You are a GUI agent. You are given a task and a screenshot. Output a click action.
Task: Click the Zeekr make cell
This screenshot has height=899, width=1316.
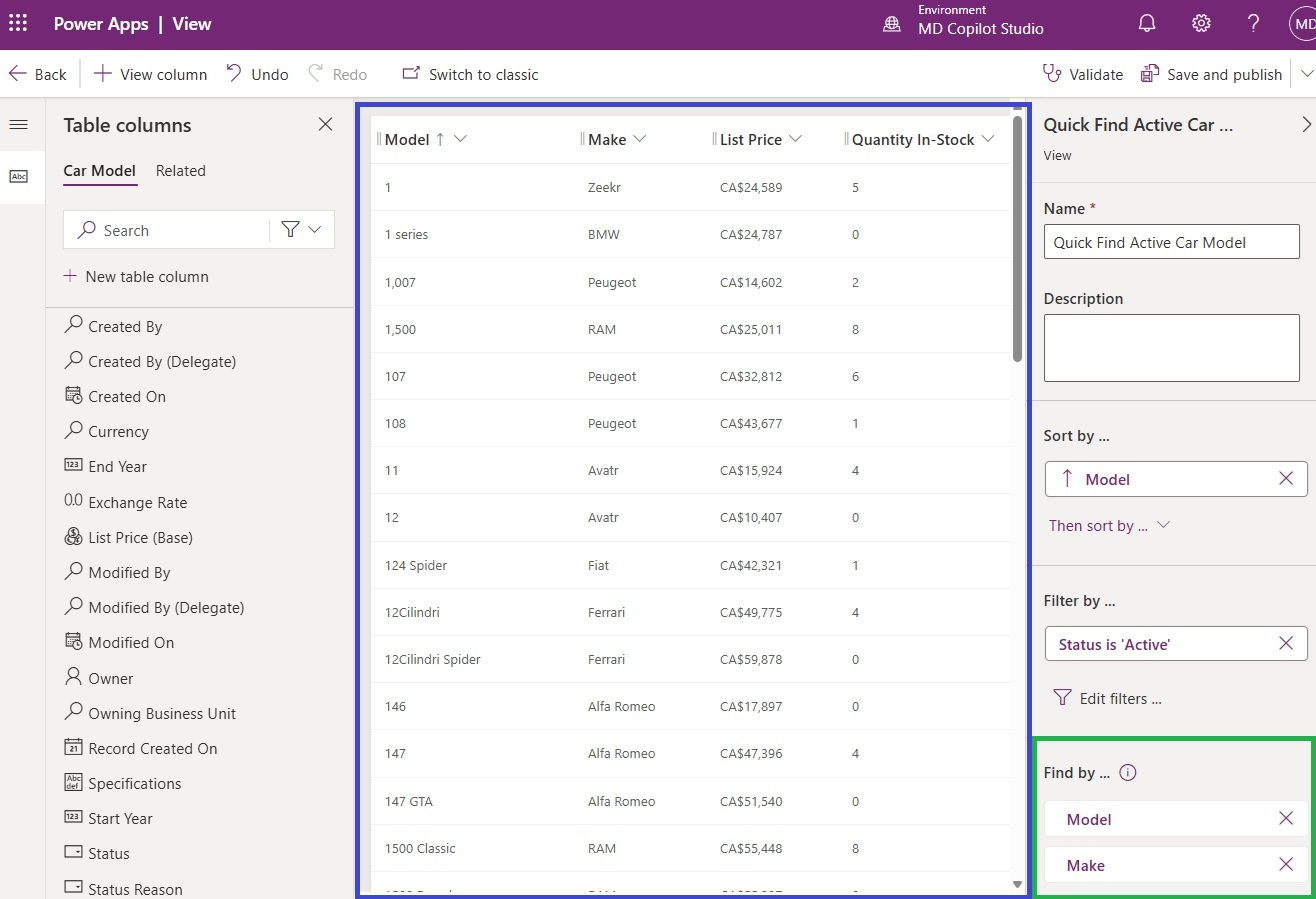click(606, 187)
